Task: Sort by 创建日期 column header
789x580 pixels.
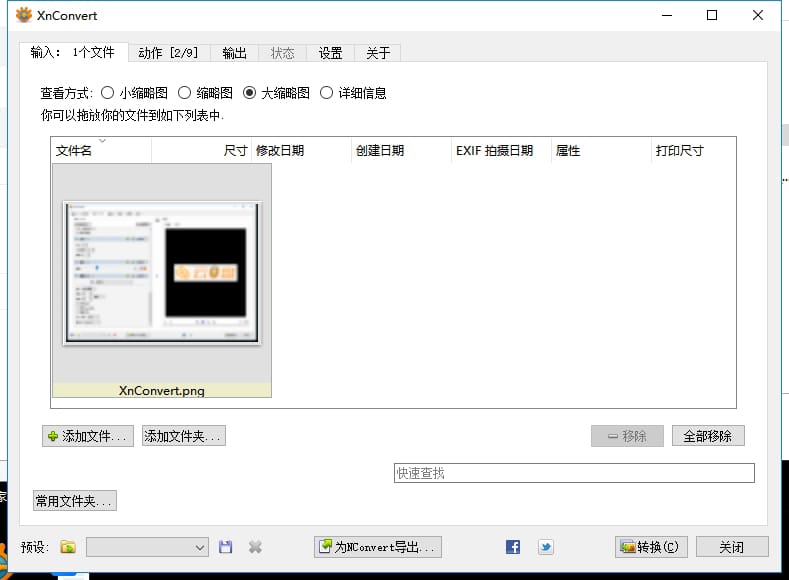Action: 401,150
